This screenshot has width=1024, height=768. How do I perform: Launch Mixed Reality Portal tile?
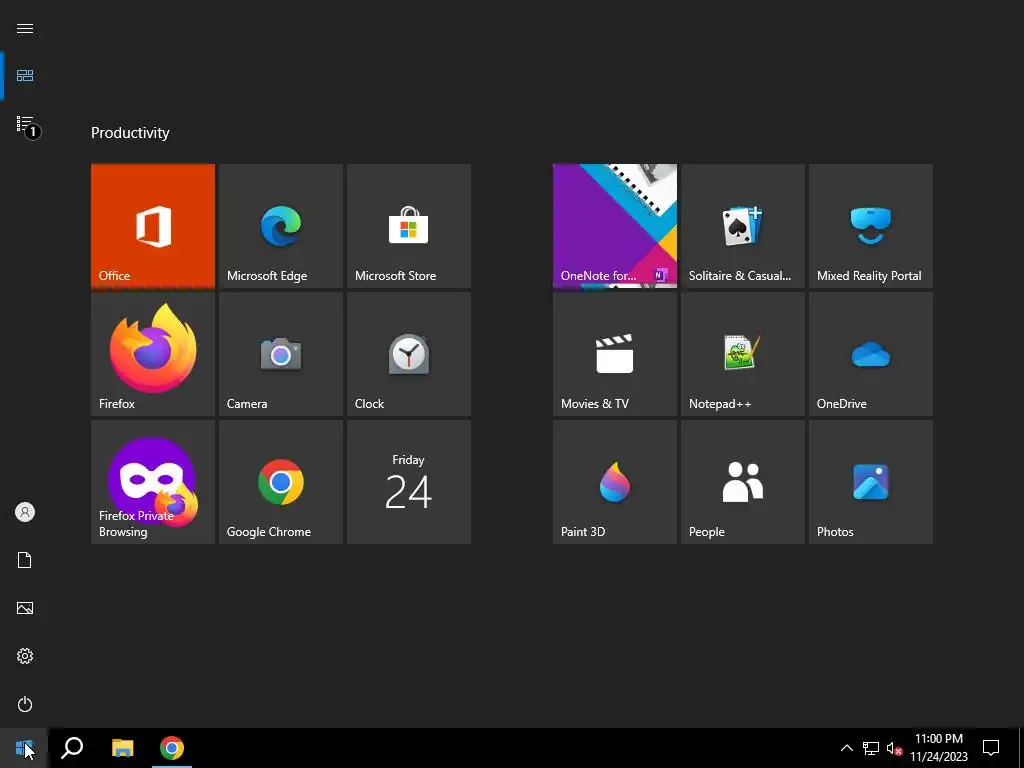point(871,225)
